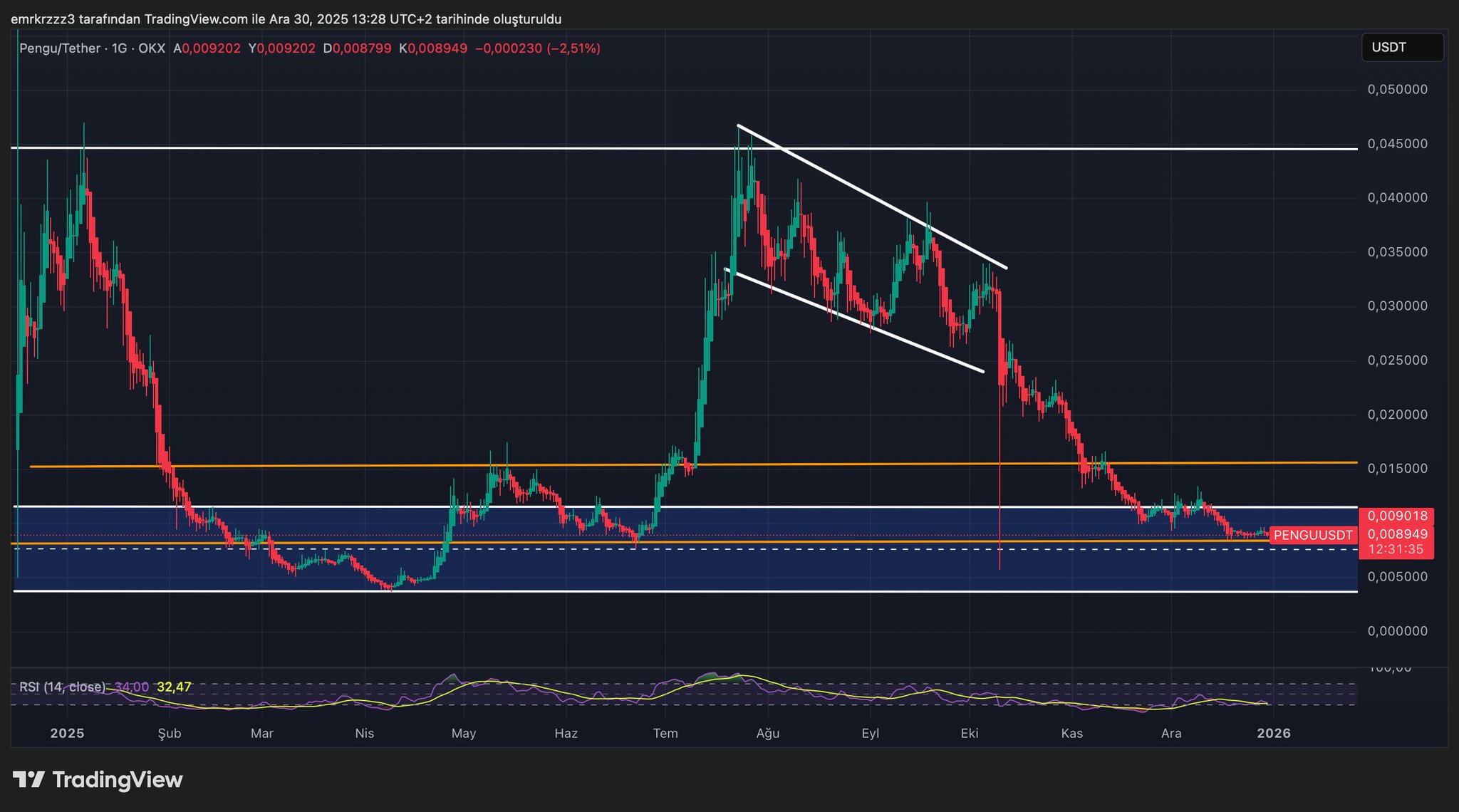
Task: Click the 12:31:35 bar countdown label
Action: [1396, 549]
